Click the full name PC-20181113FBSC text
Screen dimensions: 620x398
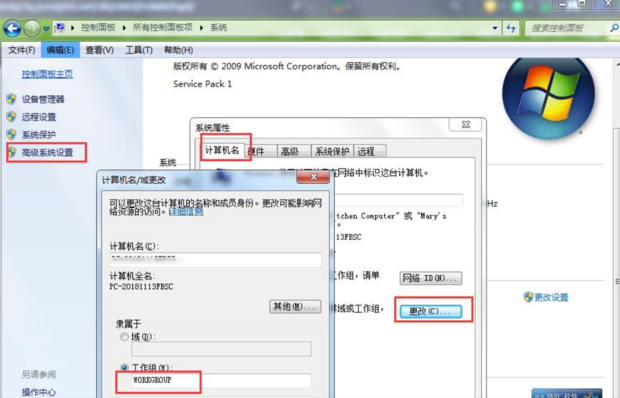click(141, 287)
